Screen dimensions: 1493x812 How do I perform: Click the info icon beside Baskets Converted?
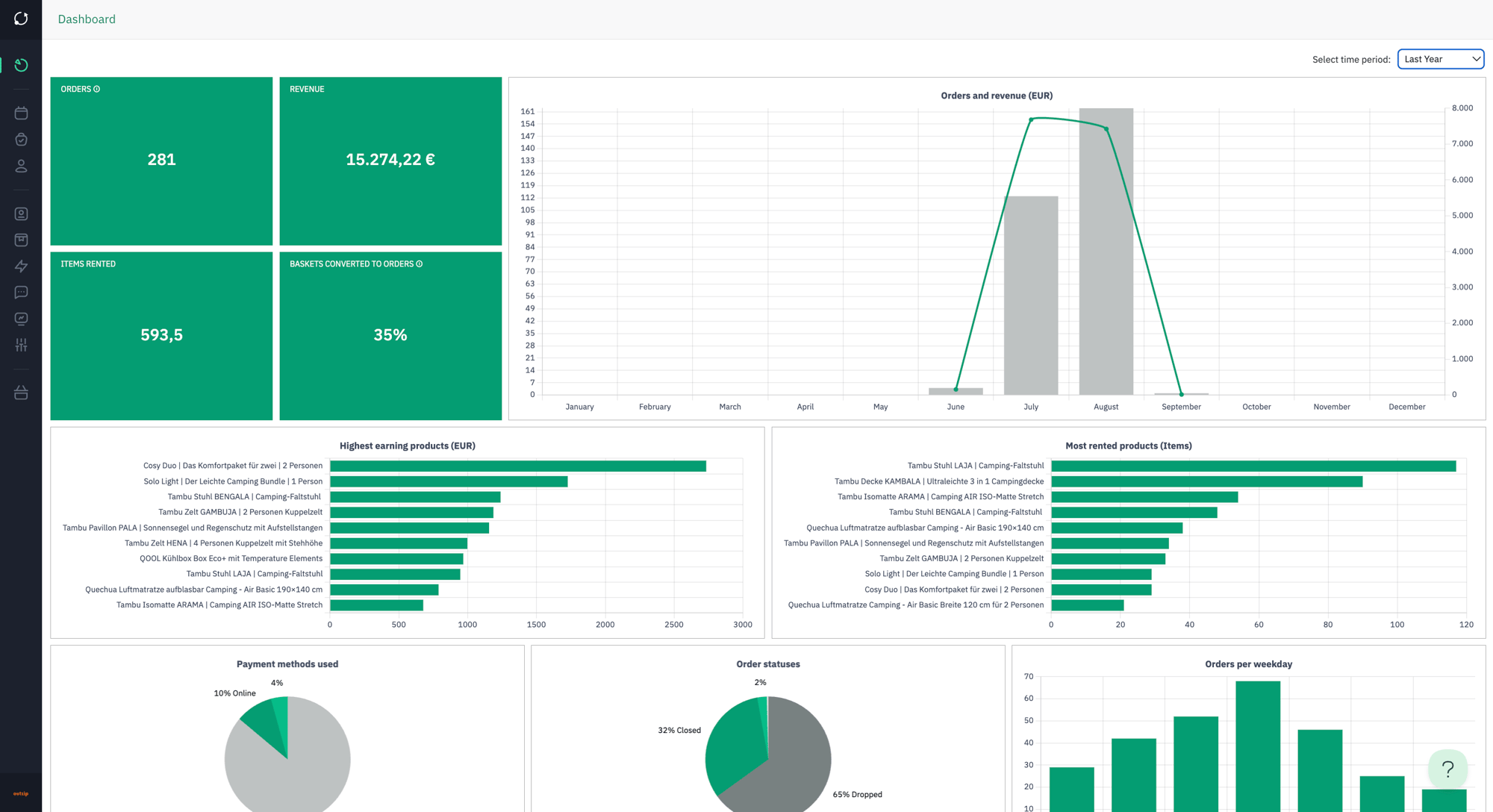pos(420,264)
